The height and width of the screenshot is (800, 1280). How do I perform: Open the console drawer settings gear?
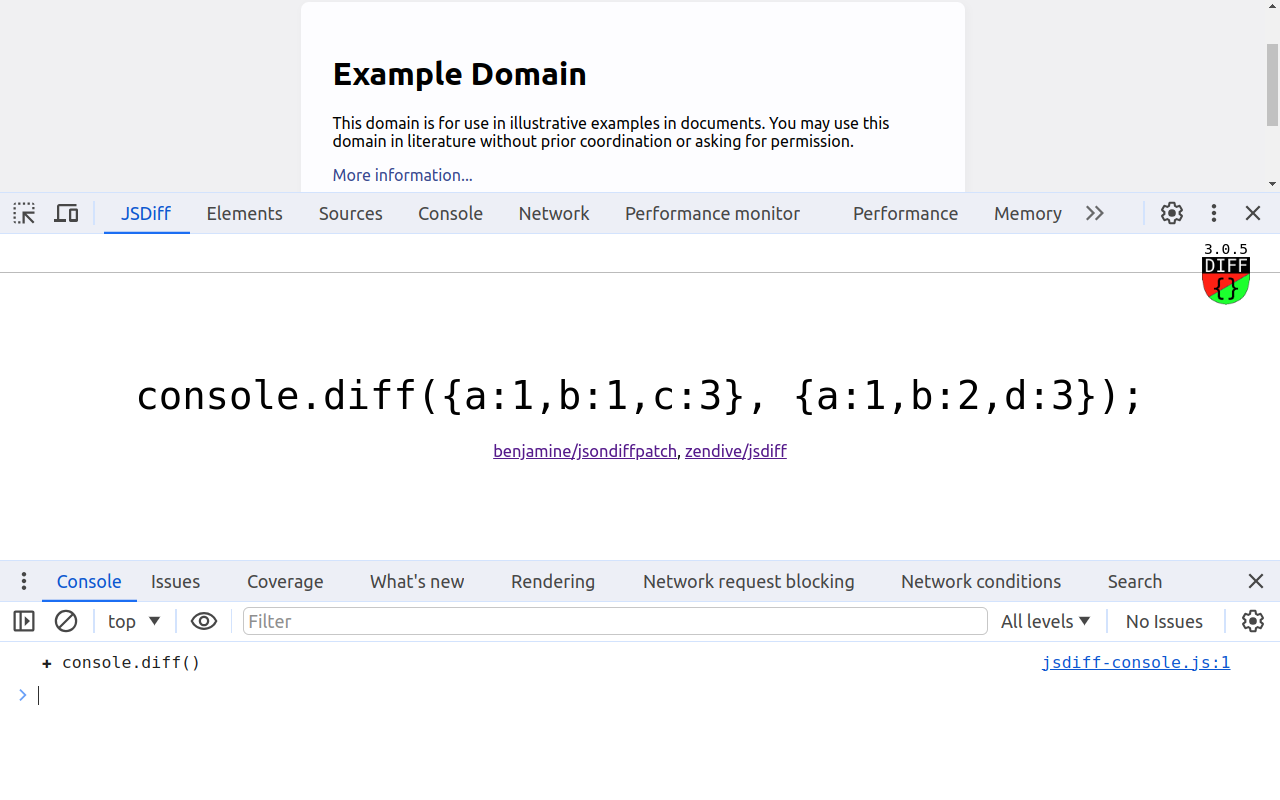point(1253,621)
